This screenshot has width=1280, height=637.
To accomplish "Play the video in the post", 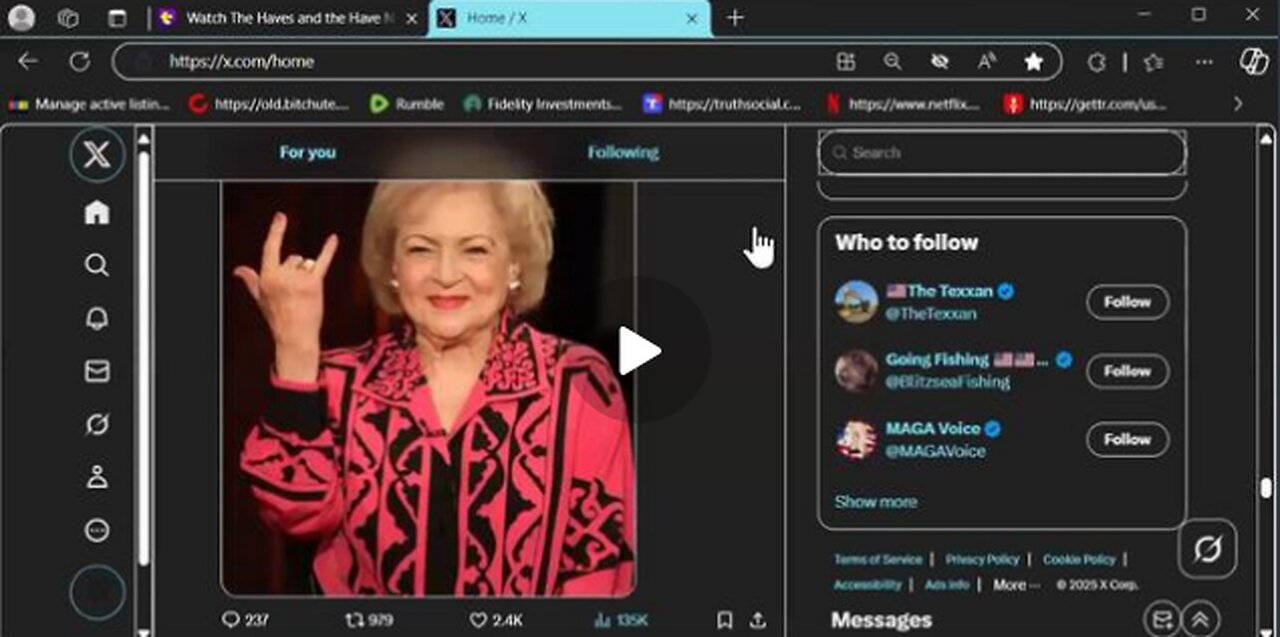I will [639, 351].
